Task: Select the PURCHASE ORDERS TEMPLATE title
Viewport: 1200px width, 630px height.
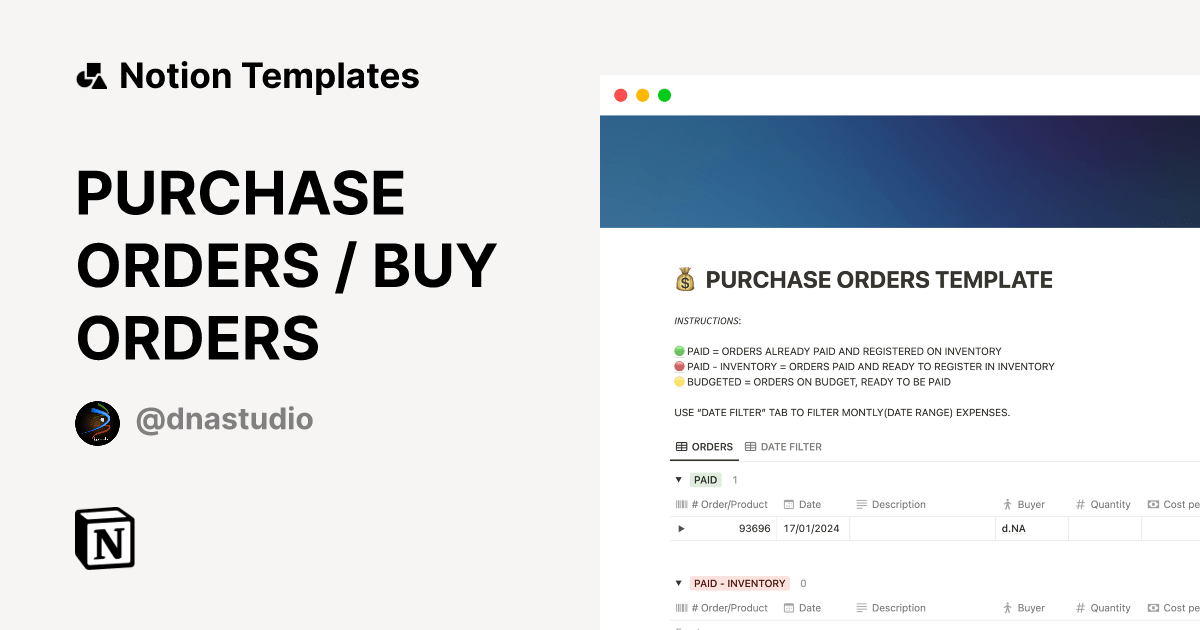Action: 879,280
